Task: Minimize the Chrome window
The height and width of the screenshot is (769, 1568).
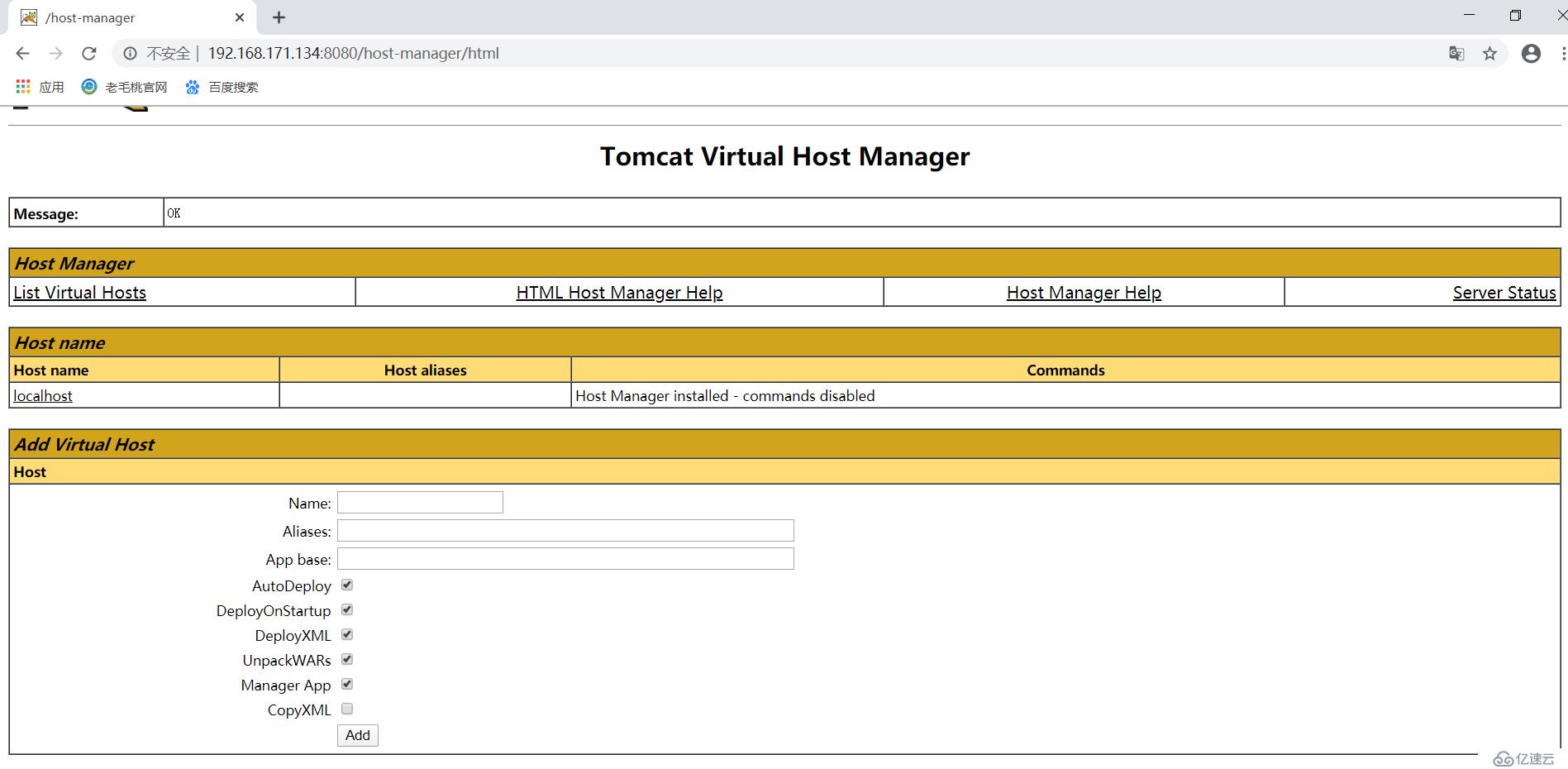Action: pos(1469,15)
